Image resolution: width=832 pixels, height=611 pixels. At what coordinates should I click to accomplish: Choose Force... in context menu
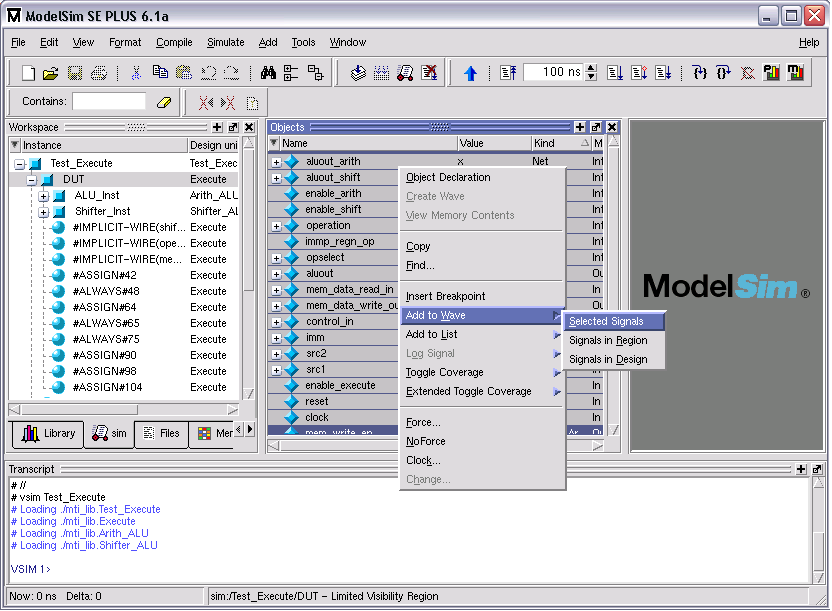click(x=482, y=423)
